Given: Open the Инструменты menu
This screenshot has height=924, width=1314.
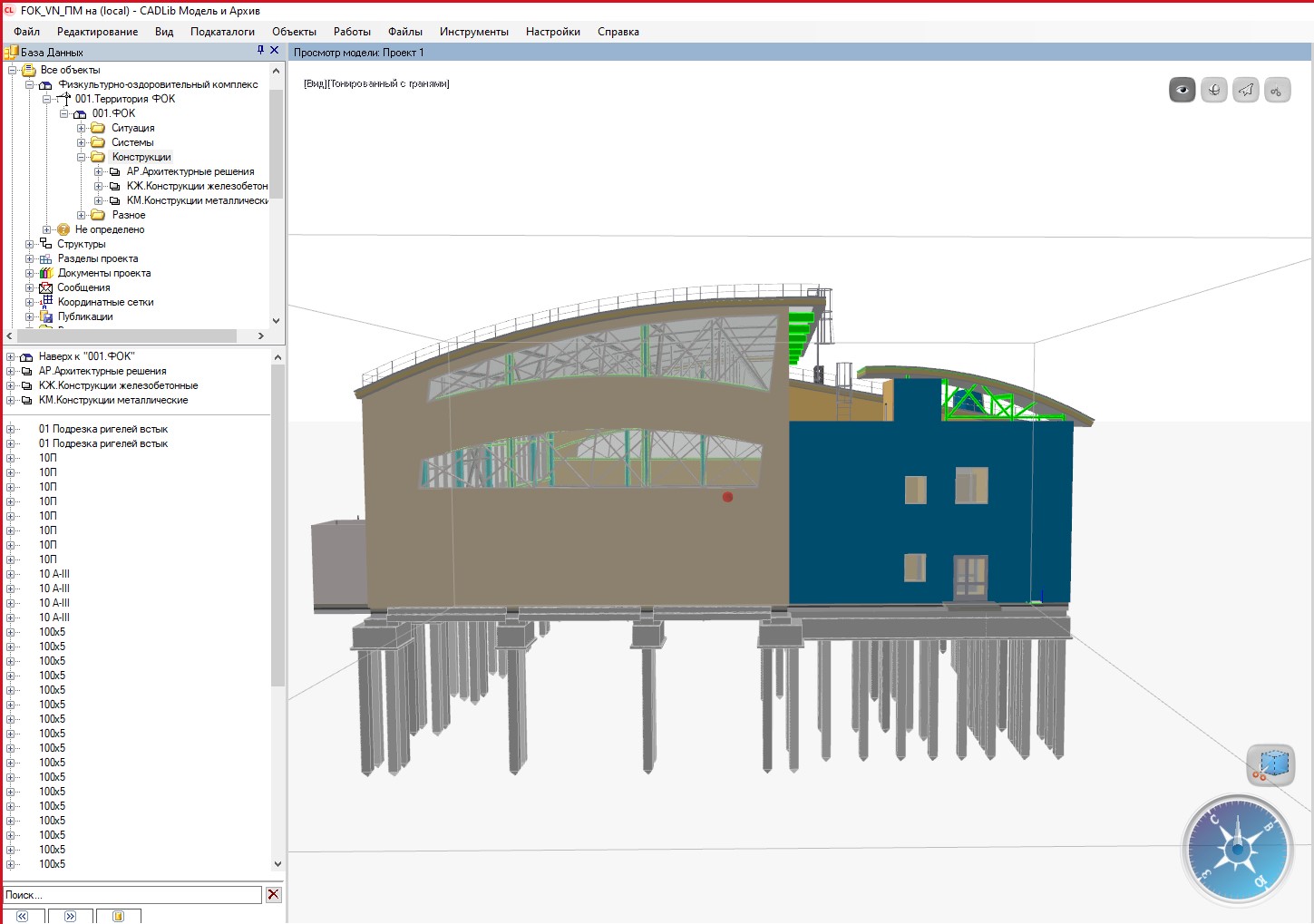Looking at the screenshot, I should [473, 32].
